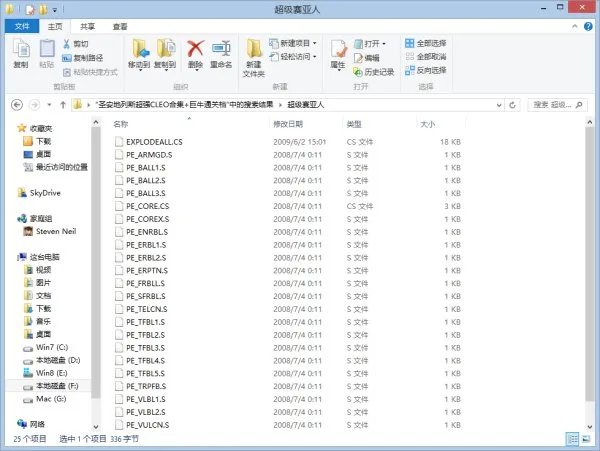Select Steven Neil under Homegroup
The height and width of the screenshot is (451, 600).
50,231
